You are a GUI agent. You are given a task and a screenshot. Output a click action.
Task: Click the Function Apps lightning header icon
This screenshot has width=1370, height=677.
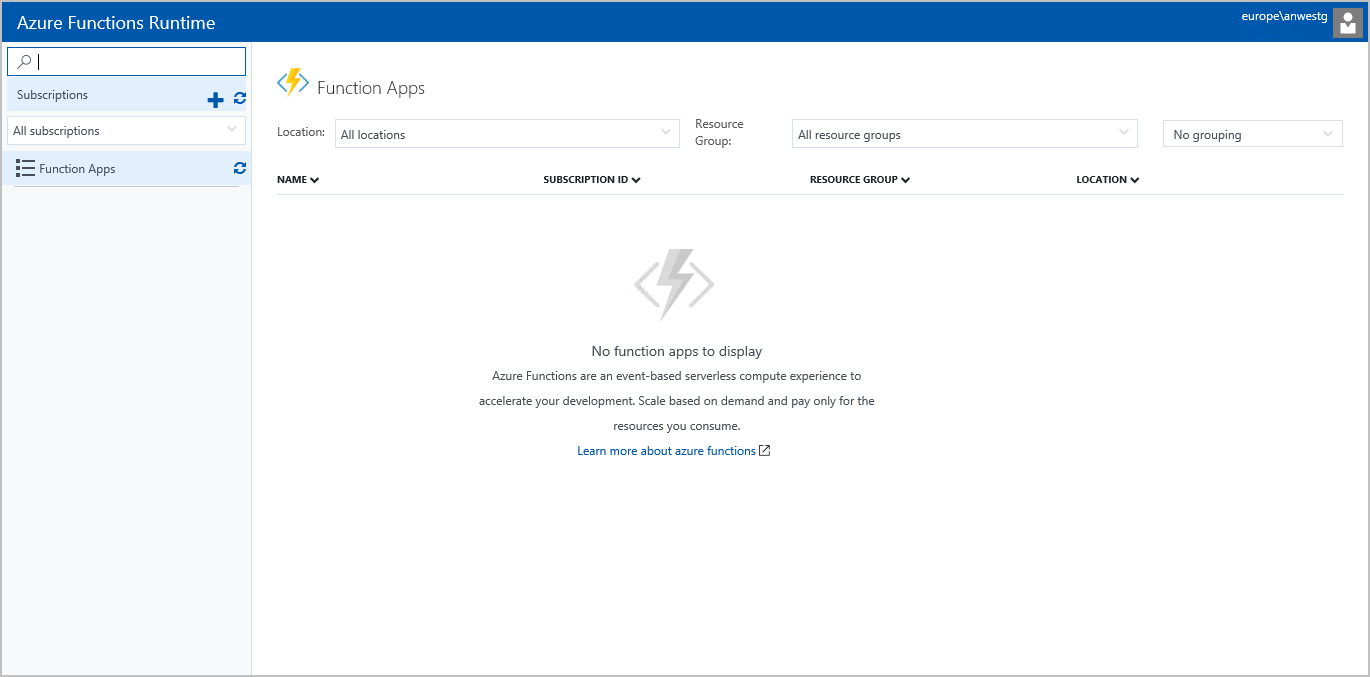(x=293, y=82)
